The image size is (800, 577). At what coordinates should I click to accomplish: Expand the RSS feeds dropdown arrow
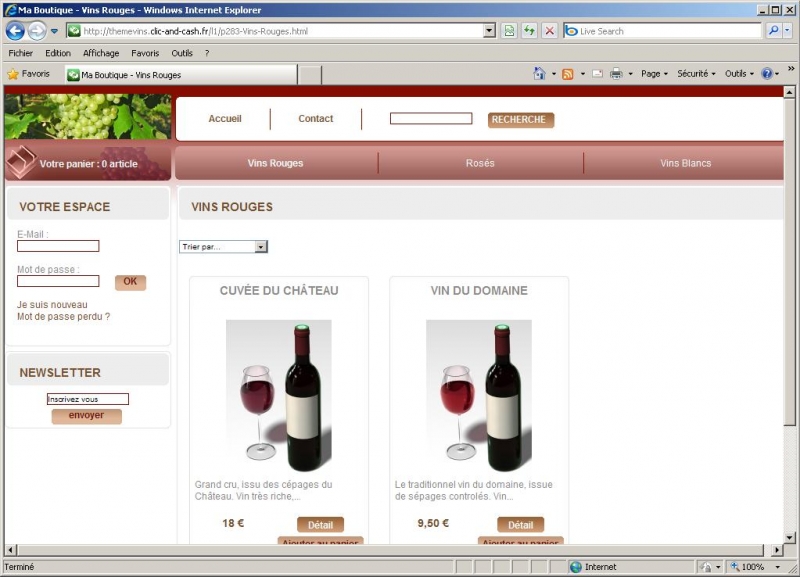[583, 74]
